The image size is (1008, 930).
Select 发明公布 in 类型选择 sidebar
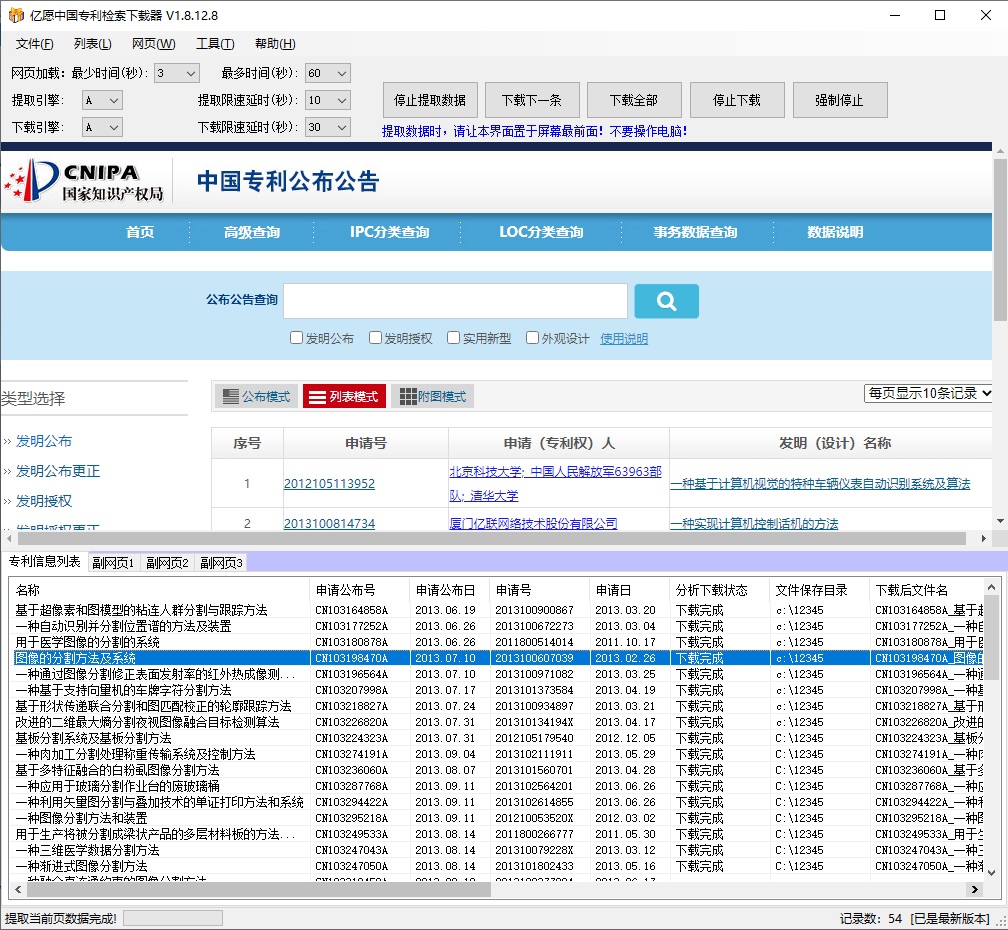pyautogui.click(x=44, y=441)
